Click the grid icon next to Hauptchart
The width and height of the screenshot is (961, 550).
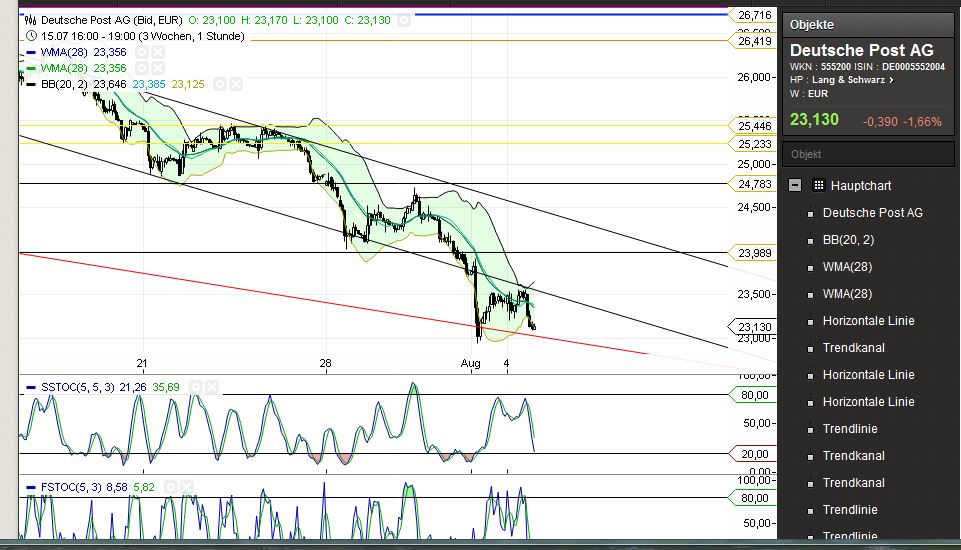818,185
